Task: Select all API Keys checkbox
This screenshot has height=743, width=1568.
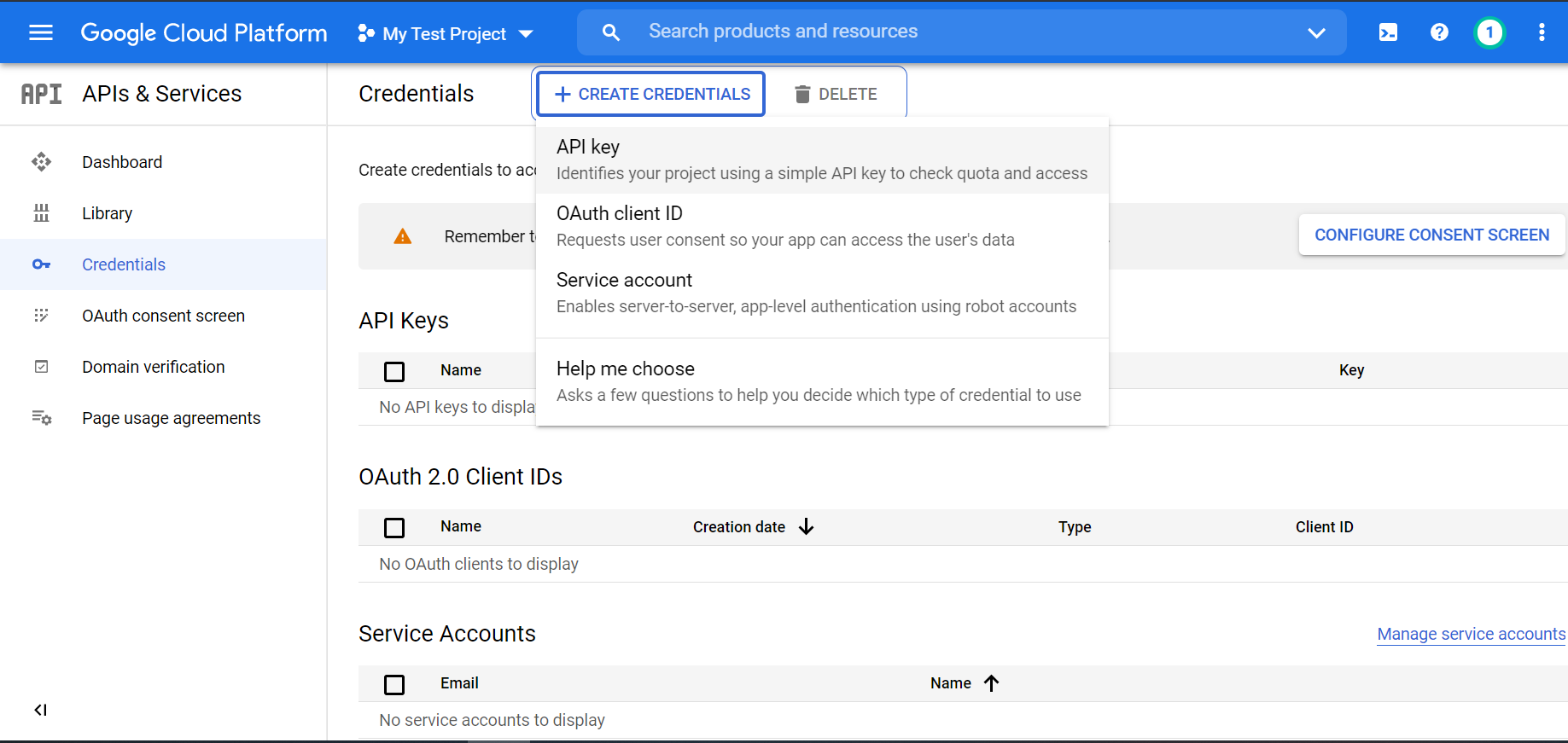Action: coord(394,372)
